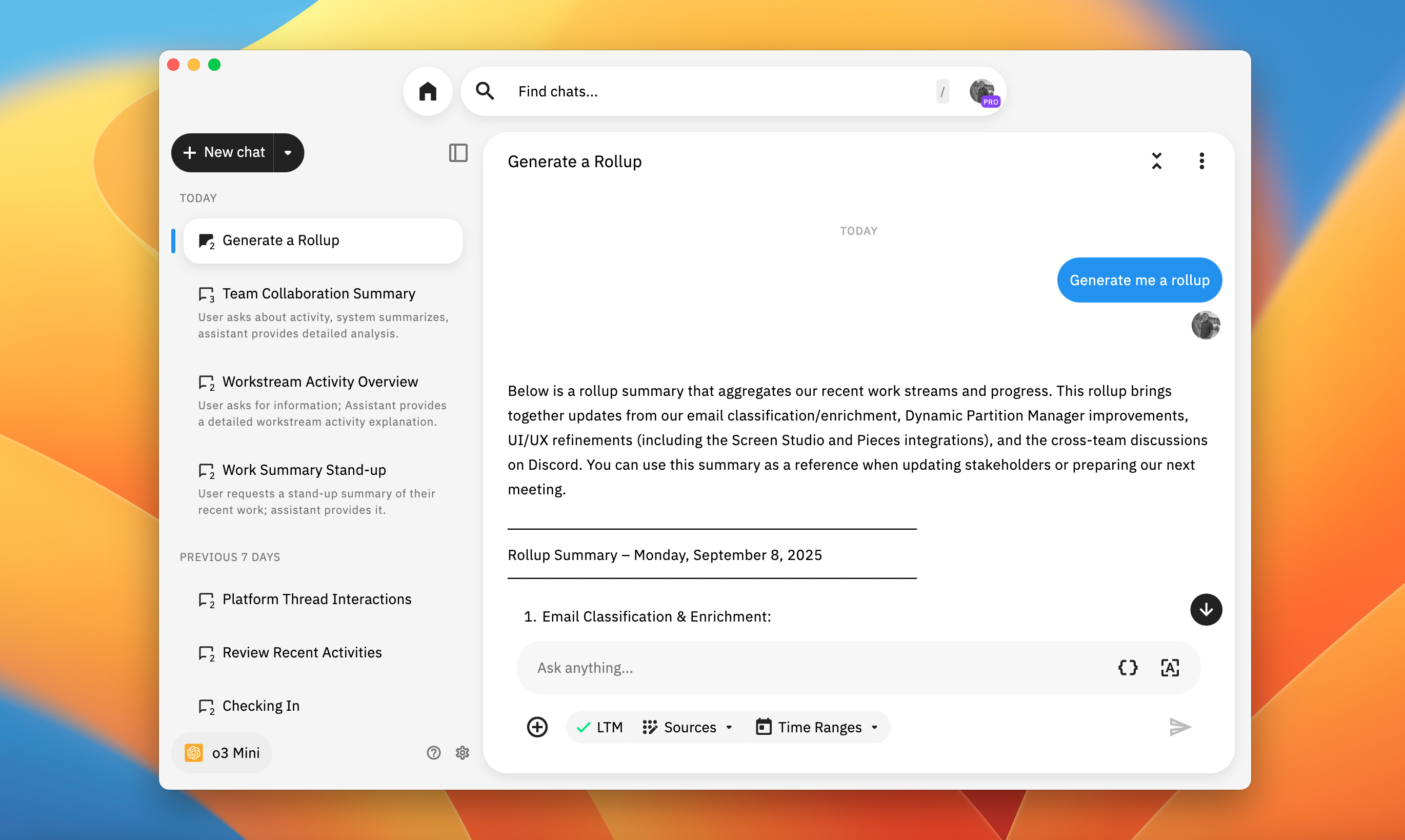Start a New chat
This screenshot has height=840, width=1405.
[224, 152]
